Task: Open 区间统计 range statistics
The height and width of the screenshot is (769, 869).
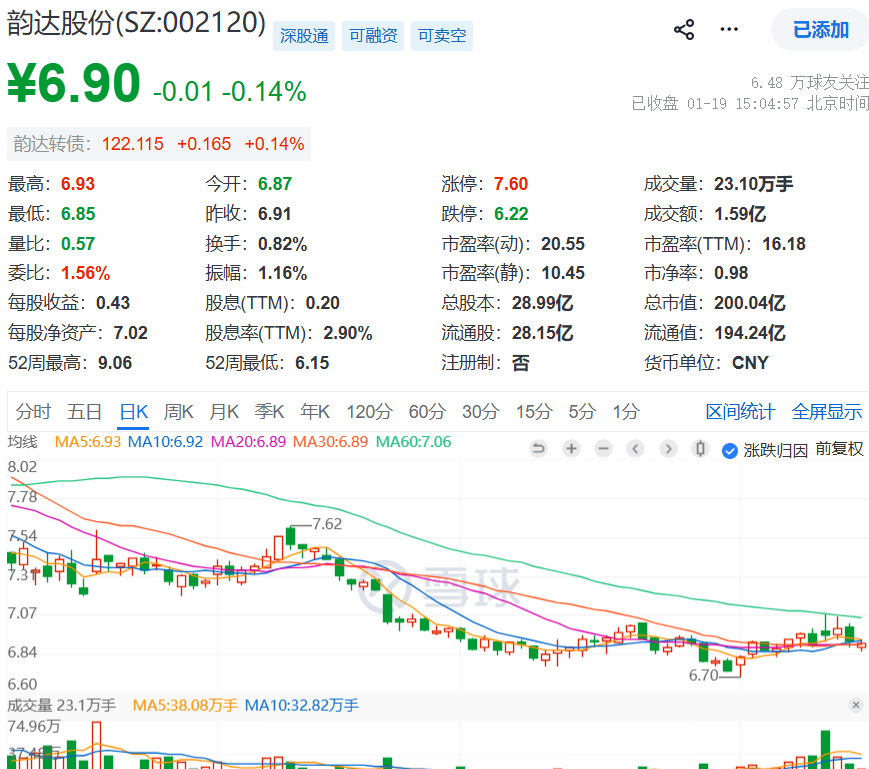Action: point(740,412)
